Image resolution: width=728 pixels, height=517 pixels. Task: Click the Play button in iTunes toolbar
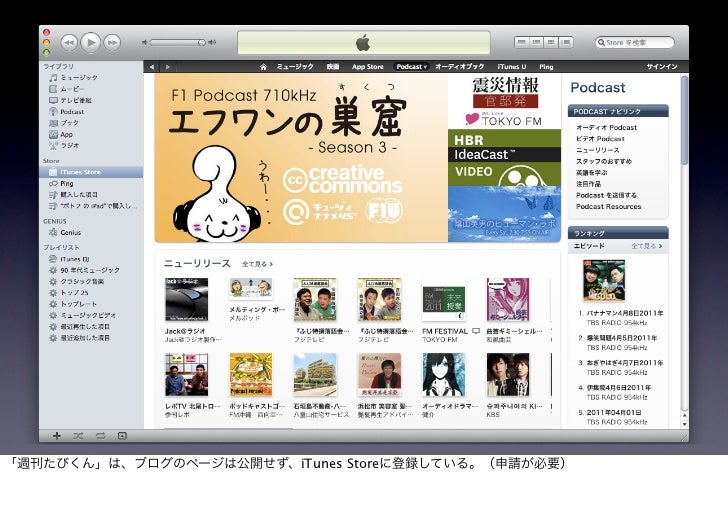click(x=91, y=43)
